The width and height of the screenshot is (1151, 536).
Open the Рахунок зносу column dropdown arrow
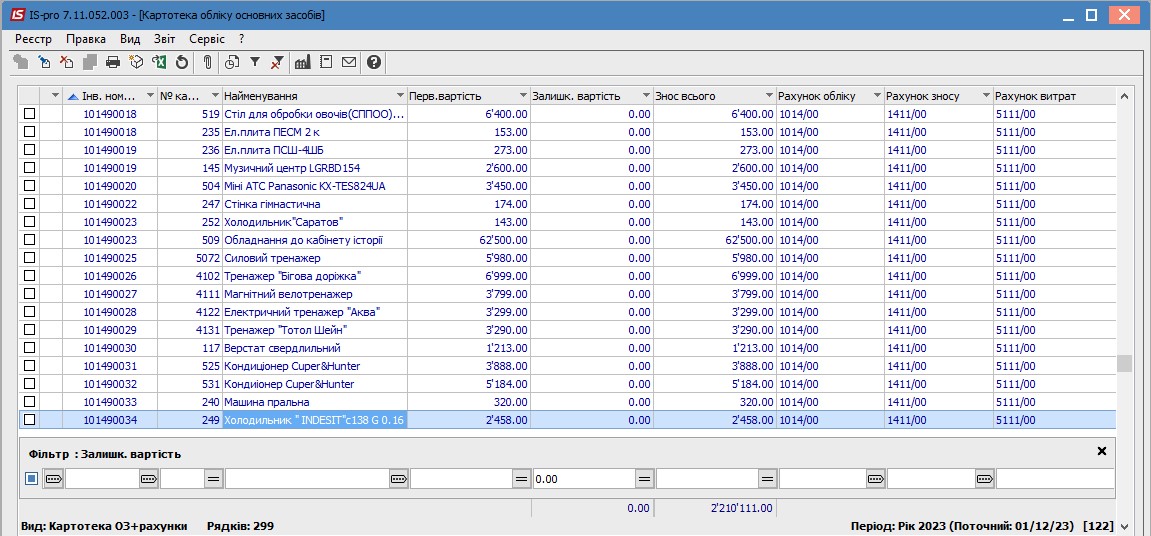coord(985,96)
